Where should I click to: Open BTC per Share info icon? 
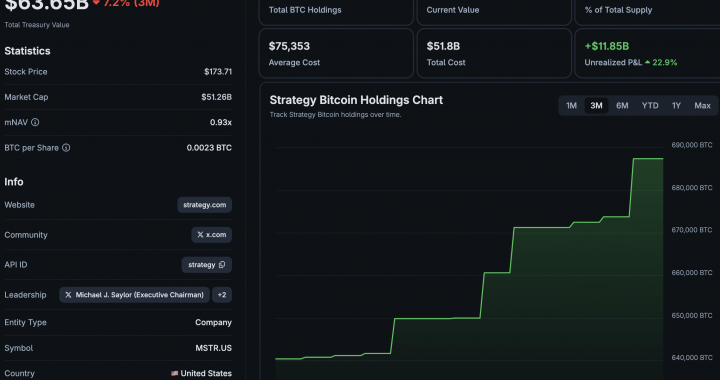pos(66,148)
